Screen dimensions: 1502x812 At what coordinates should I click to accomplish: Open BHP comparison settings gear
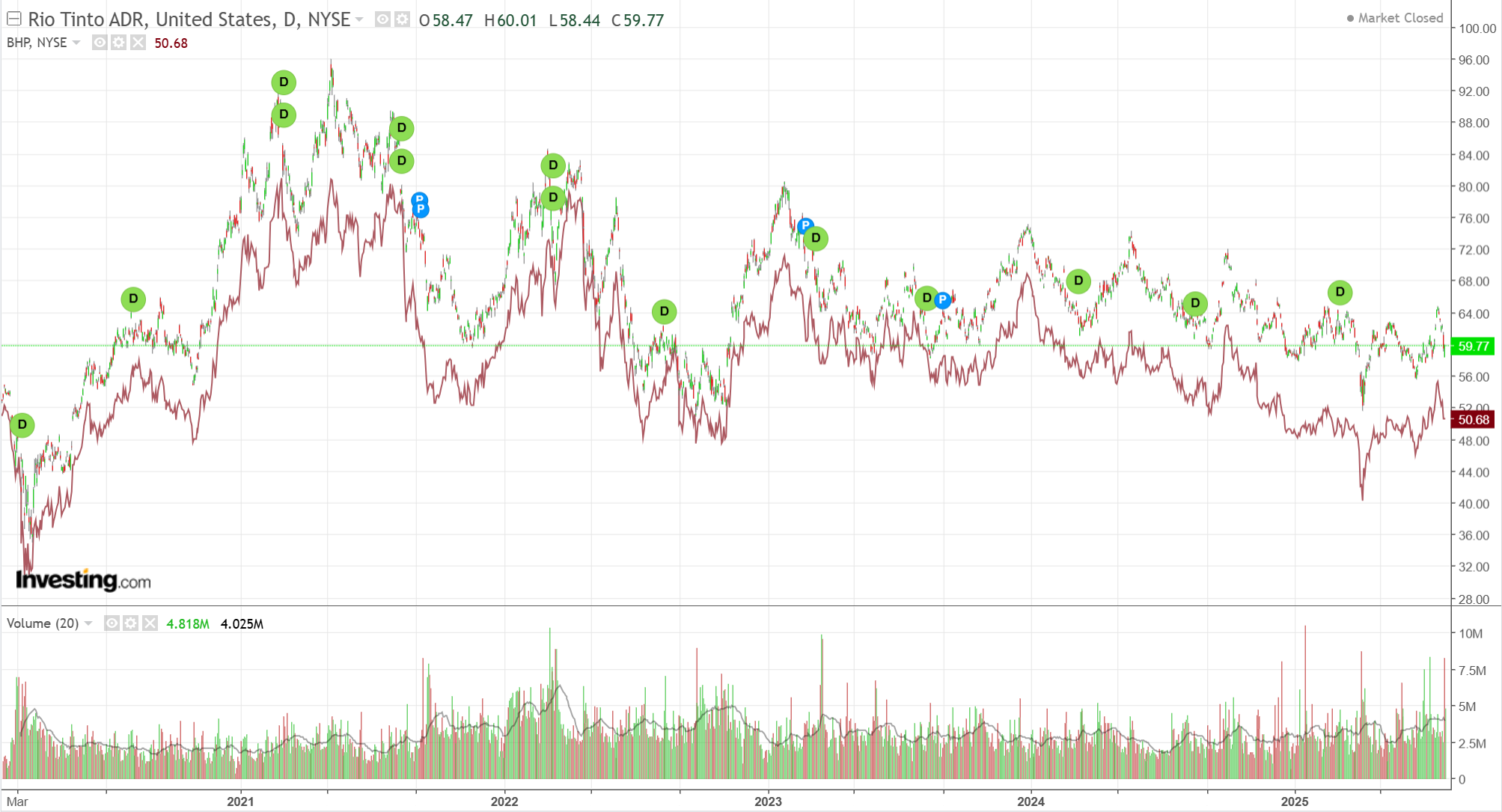pos(118,43)
